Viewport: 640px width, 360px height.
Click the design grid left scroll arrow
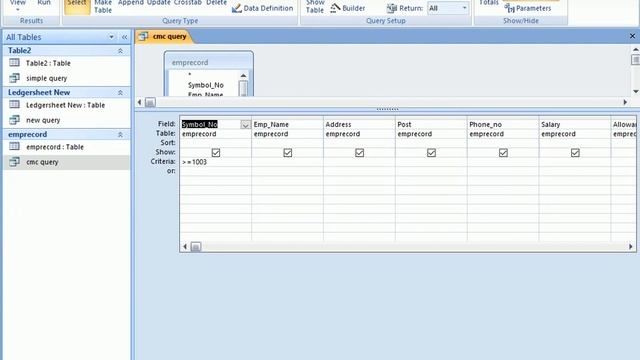click(185, 247)
